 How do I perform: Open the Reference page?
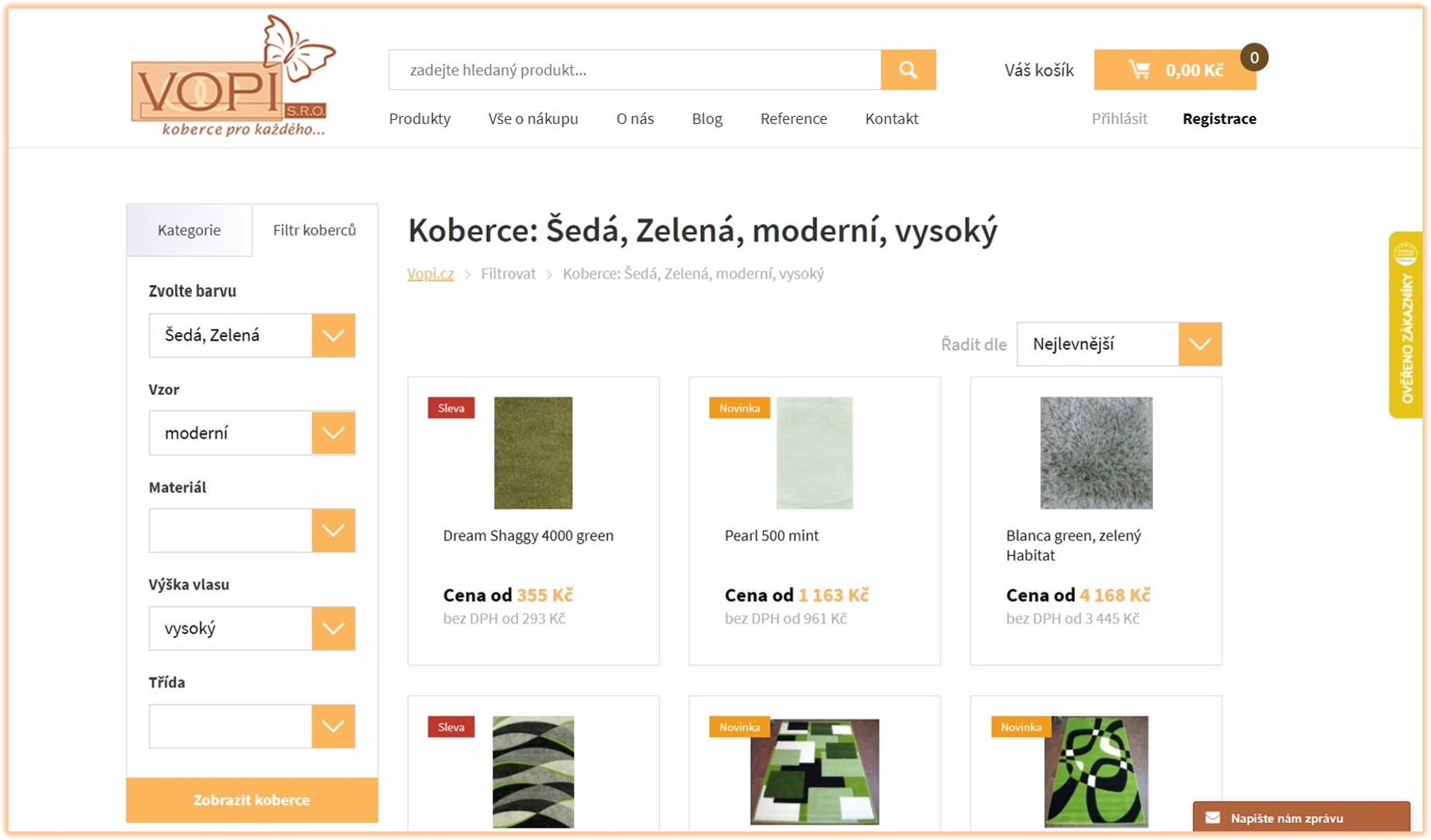click(x=794, y=118)
